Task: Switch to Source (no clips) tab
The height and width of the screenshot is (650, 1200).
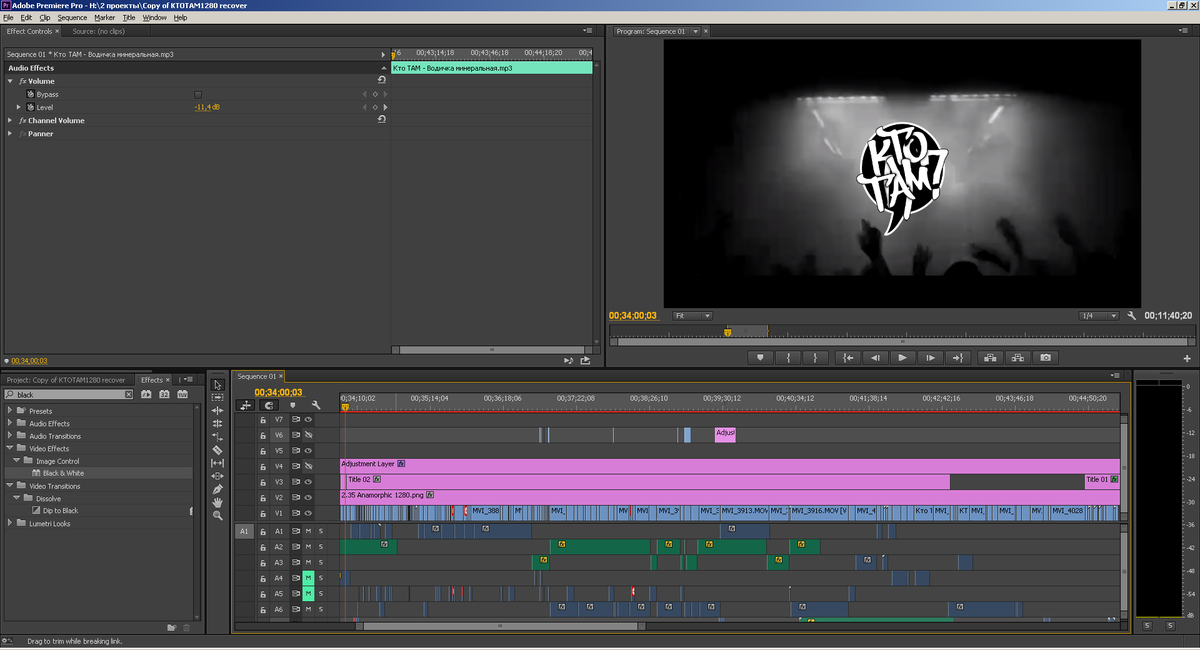Action: click(x=98, y=31)
